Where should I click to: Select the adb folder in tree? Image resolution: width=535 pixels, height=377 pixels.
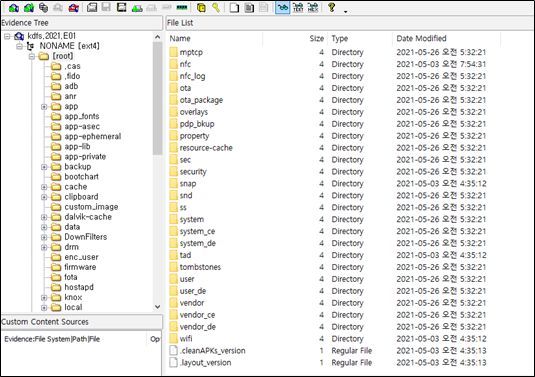tap(65, 86)
